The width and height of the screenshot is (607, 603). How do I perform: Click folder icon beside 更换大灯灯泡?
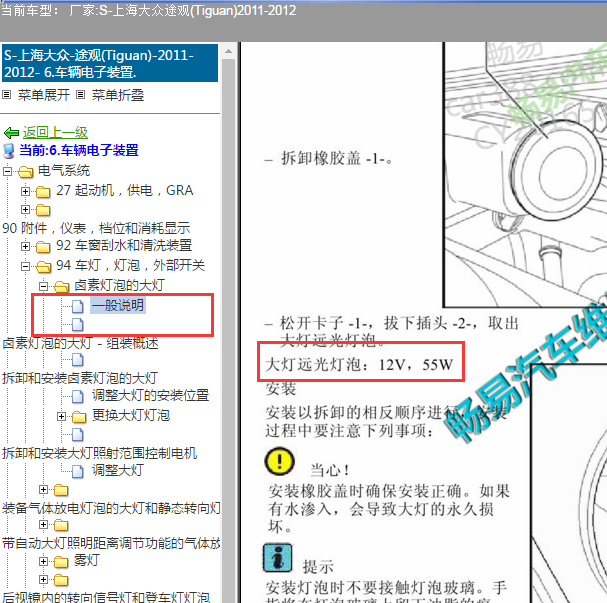[x=79, y=417]
